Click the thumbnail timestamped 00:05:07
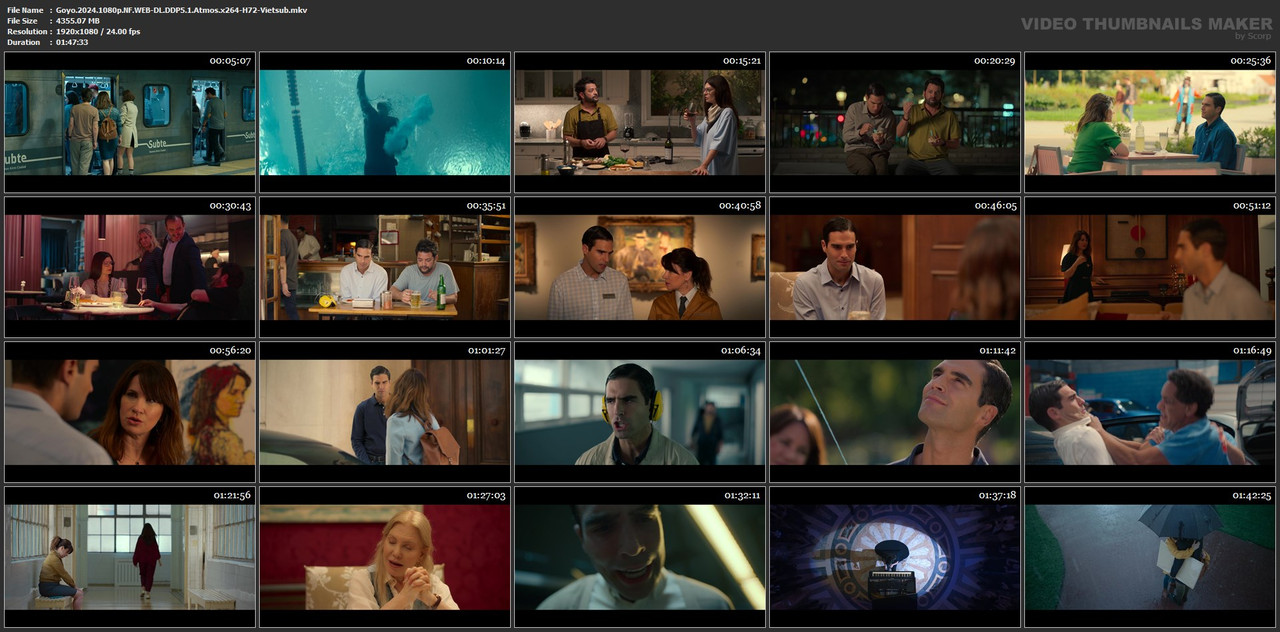1280x632 pixels. [x=130, y=122]
